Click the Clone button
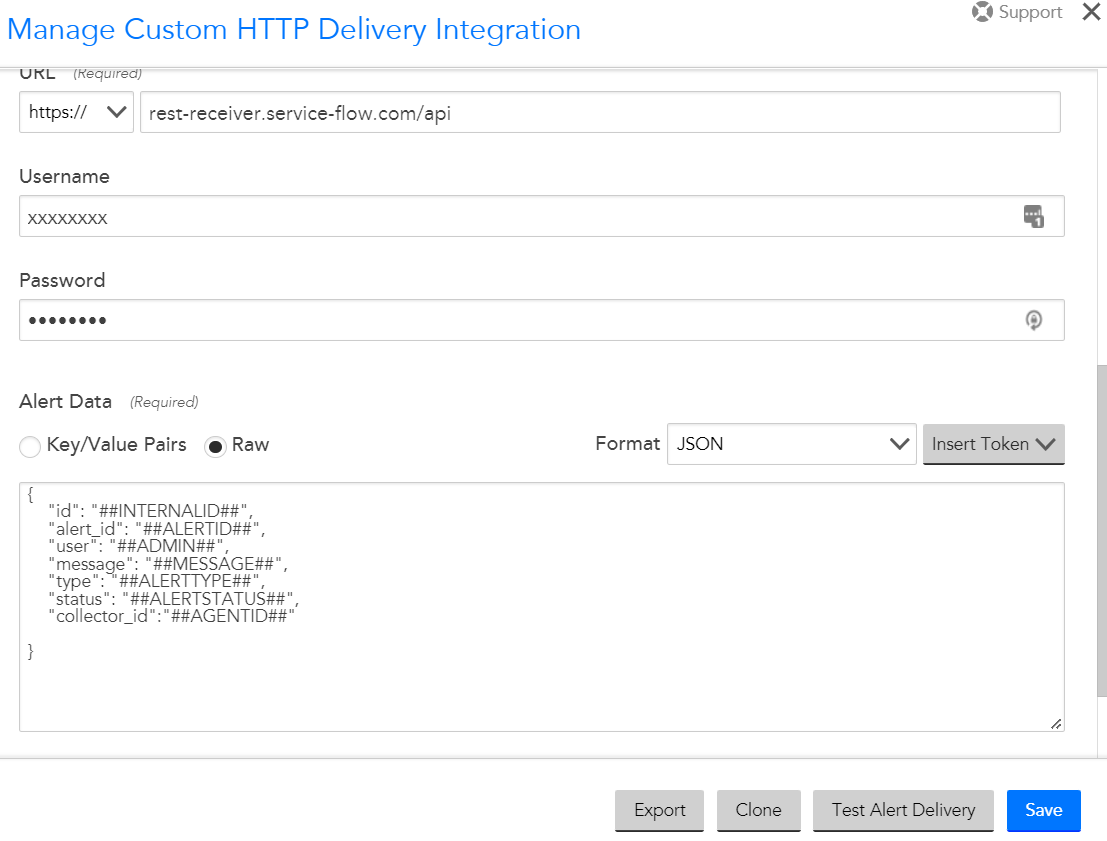Image resolution: width=1107 pixels, height=841 pixels. pyautogui.click(x=758, y=810)
